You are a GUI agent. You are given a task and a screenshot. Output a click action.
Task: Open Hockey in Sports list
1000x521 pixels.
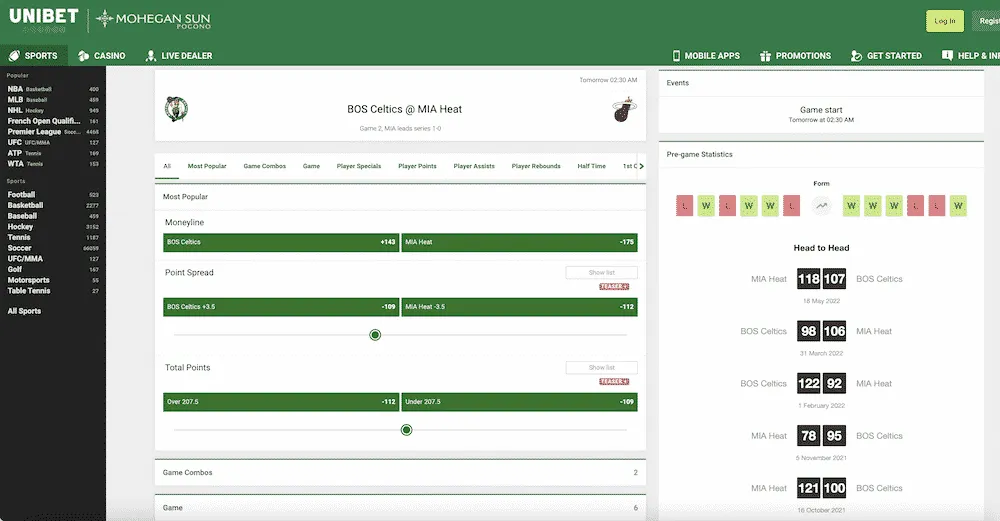point(53,226)
